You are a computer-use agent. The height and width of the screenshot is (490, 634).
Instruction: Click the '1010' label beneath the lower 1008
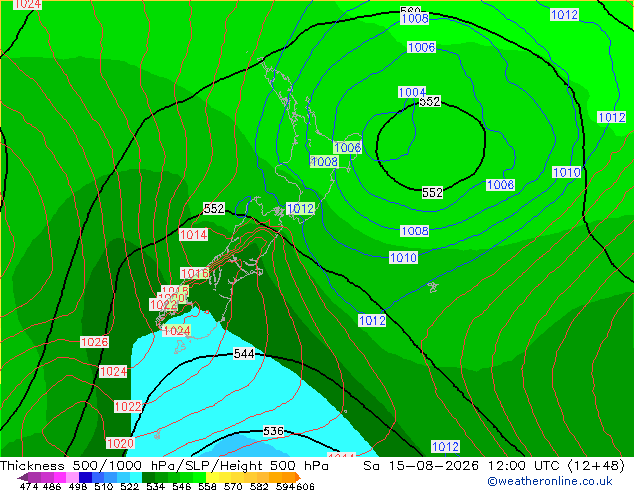[x=403, y=258]
